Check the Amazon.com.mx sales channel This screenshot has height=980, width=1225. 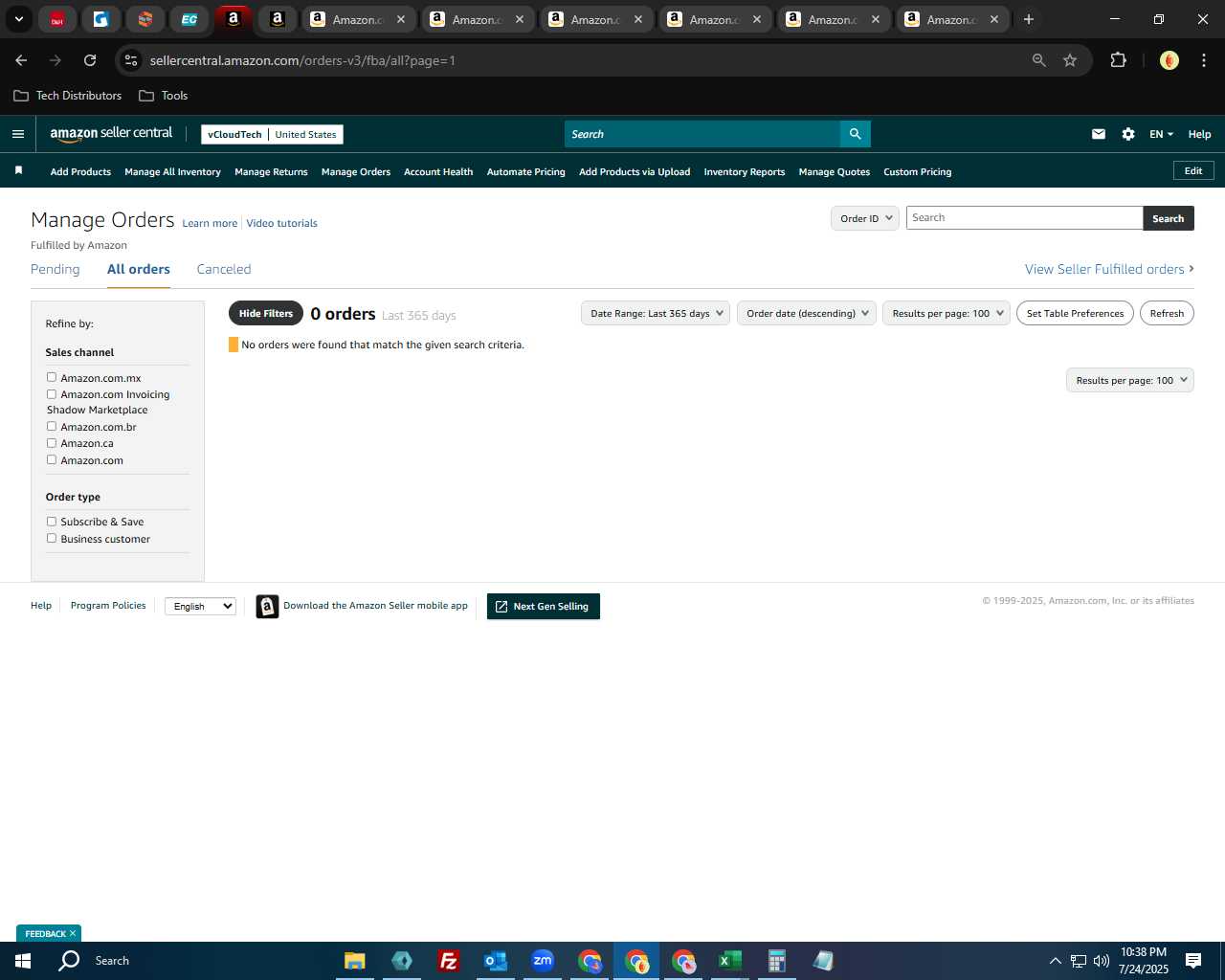[52, 377]
